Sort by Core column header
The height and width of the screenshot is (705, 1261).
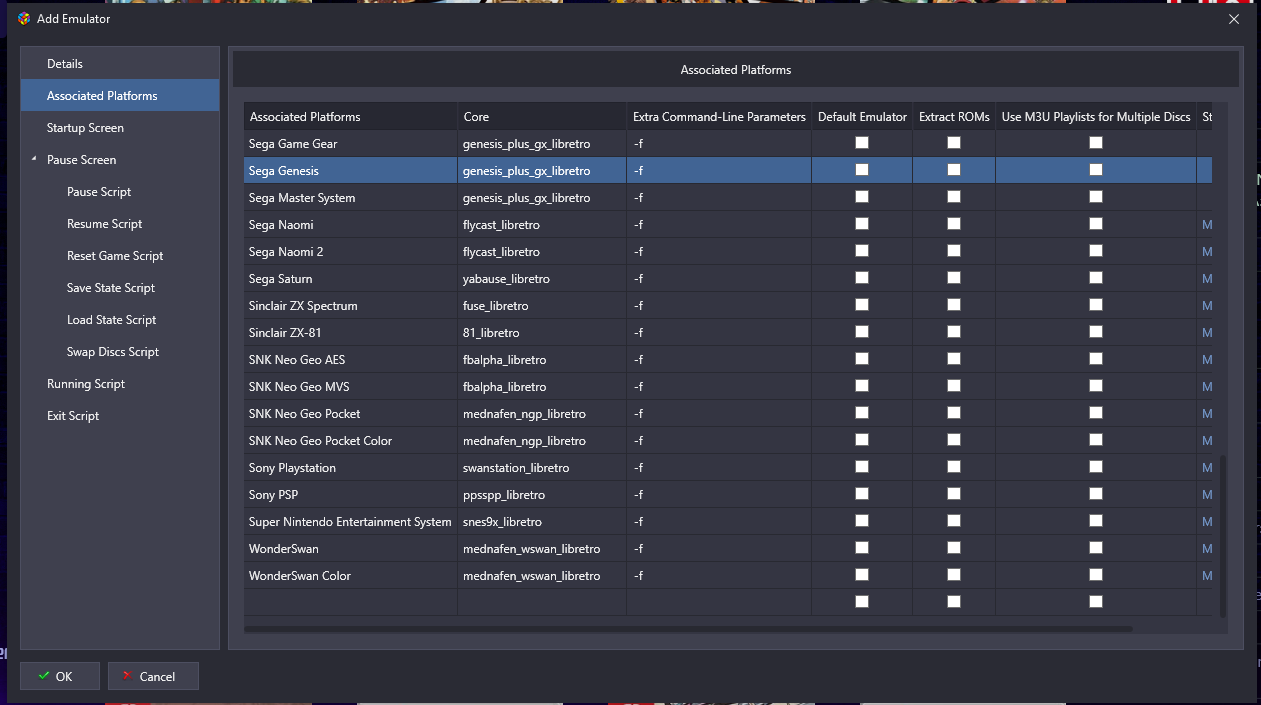542,116
